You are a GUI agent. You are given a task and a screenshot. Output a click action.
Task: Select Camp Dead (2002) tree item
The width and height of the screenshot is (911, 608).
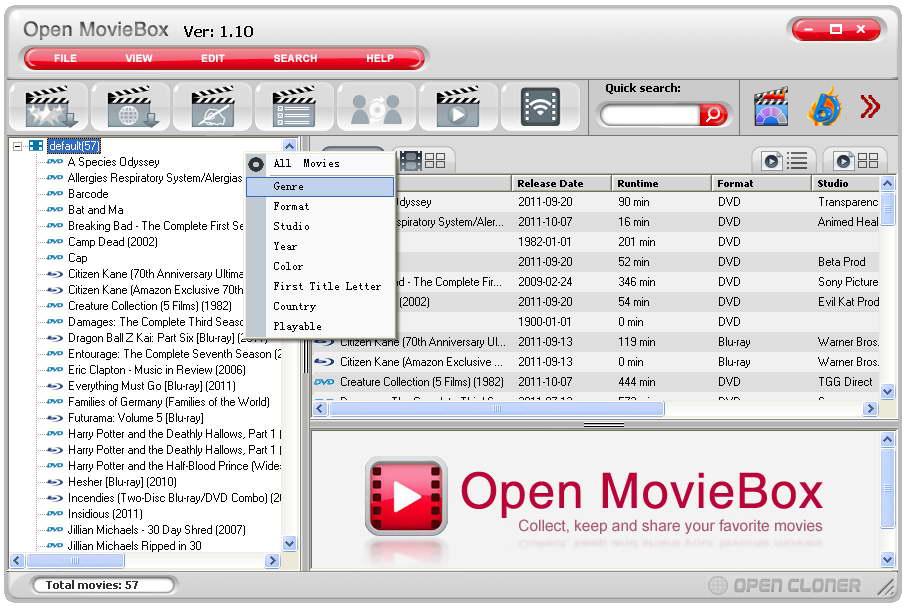pos(113,242)
